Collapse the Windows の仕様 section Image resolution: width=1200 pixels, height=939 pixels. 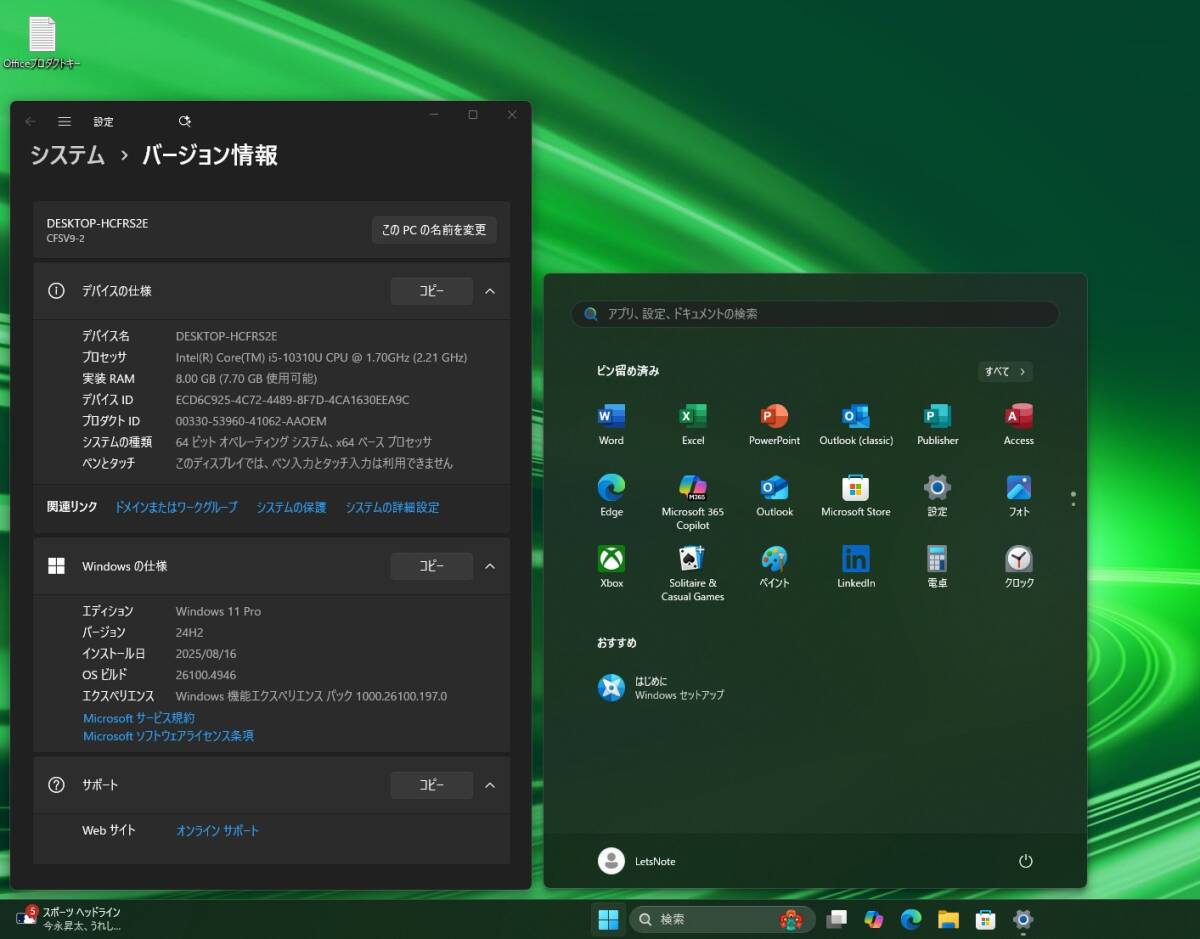490,566
